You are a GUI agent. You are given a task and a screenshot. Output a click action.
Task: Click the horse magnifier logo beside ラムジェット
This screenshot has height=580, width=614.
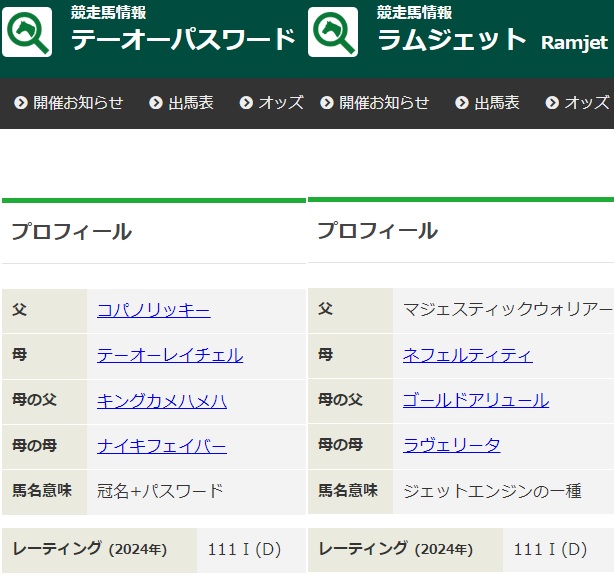tap(333, 33)
